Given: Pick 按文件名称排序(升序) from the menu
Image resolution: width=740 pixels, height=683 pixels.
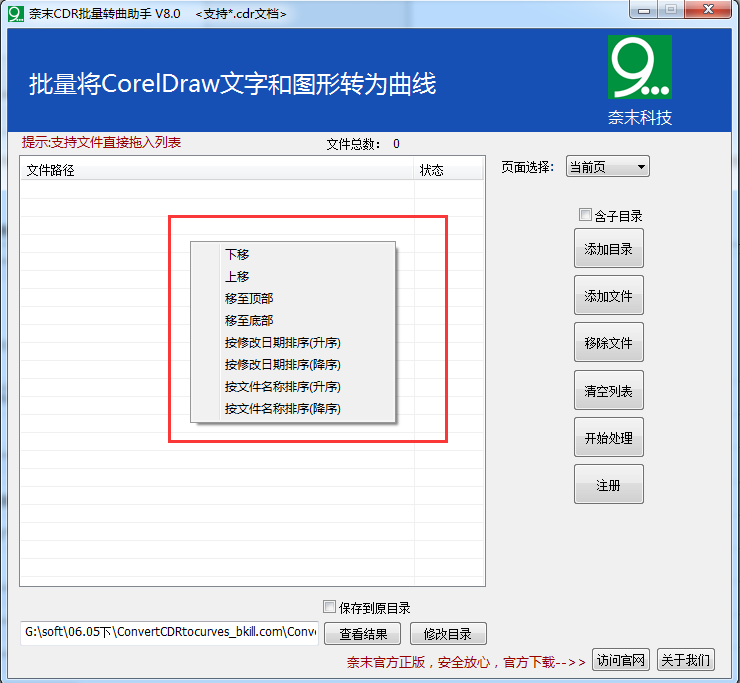Looking at the screenshot, I should 293,387.
